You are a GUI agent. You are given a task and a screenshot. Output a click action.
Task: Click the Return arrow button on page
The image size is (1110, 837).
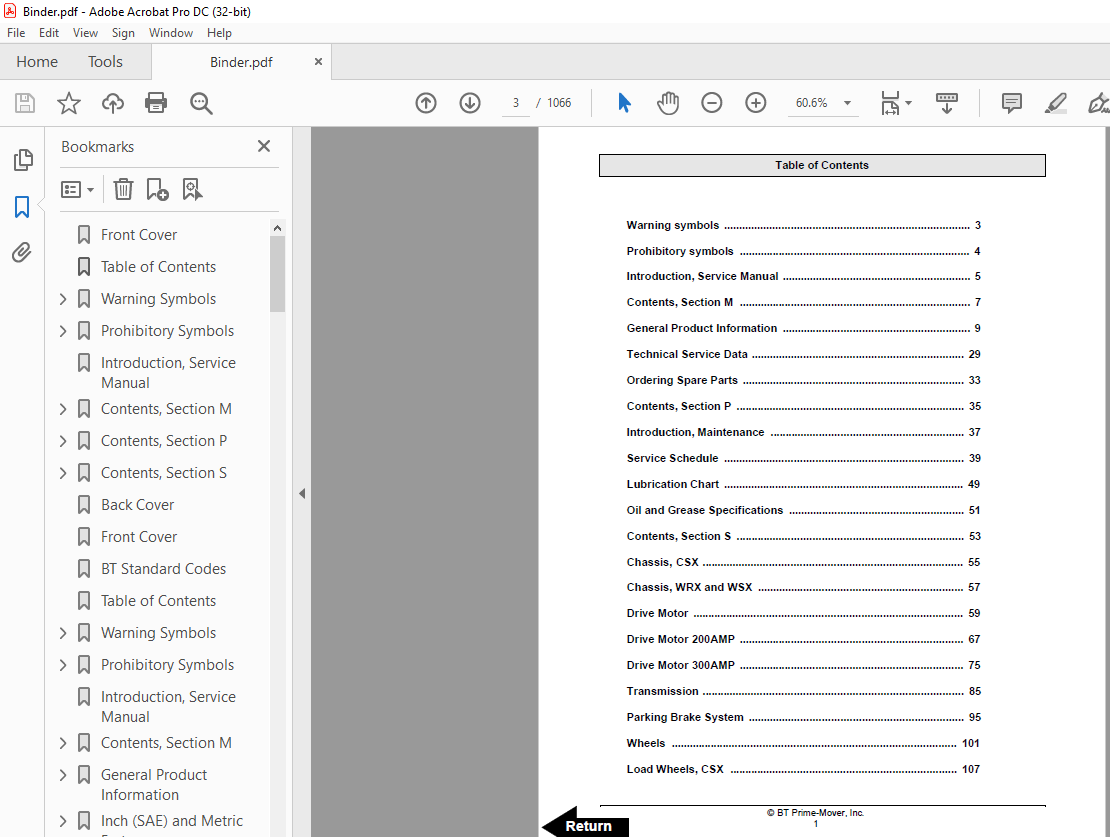585,825
